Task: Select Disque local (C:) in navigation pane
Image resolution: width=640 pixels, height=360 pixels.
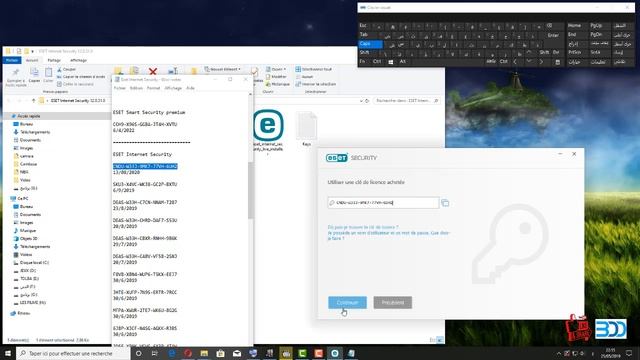Action: click(x=31, y=262)
